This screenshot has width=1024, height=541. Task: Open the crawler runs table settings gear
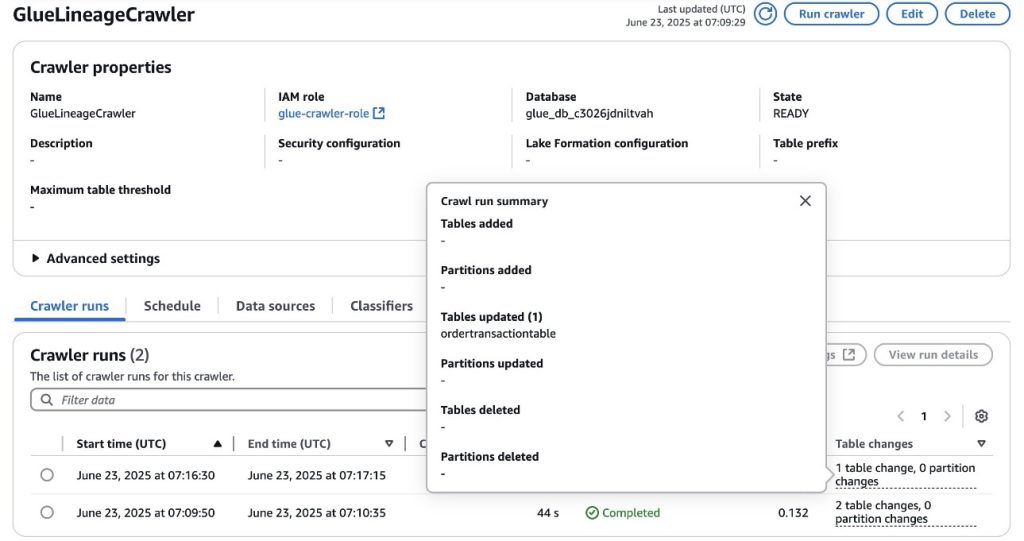[x=981, y=416]
